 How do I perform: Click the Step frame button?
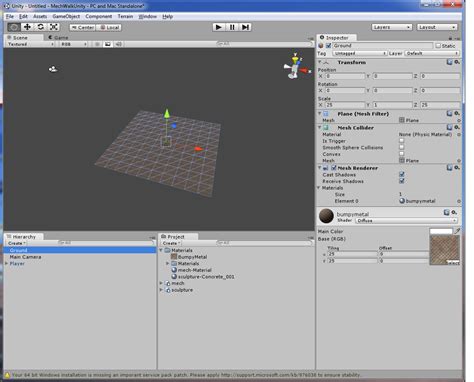tap(245, 27)
